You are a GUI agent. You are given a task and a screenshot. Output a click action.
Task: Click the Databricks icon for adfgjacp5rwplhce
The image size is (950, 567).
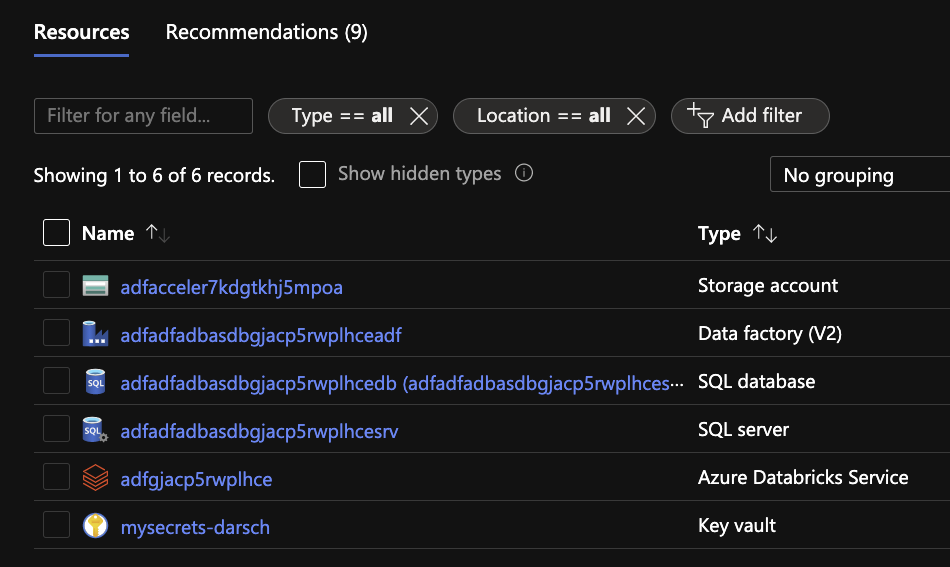[95, 477]
